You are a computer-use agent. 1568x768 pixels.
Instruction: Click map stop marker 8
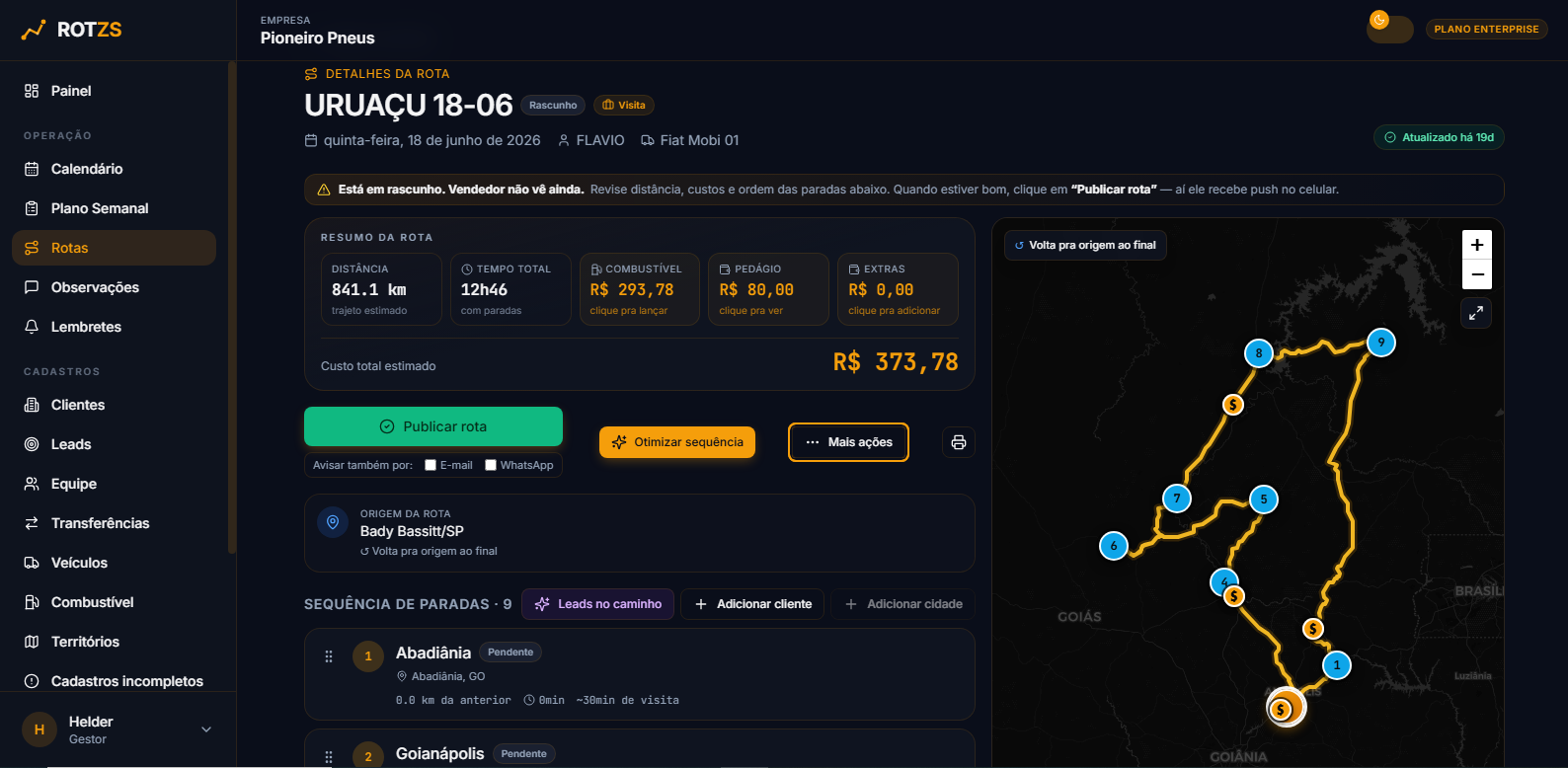tap(1259, 353)
